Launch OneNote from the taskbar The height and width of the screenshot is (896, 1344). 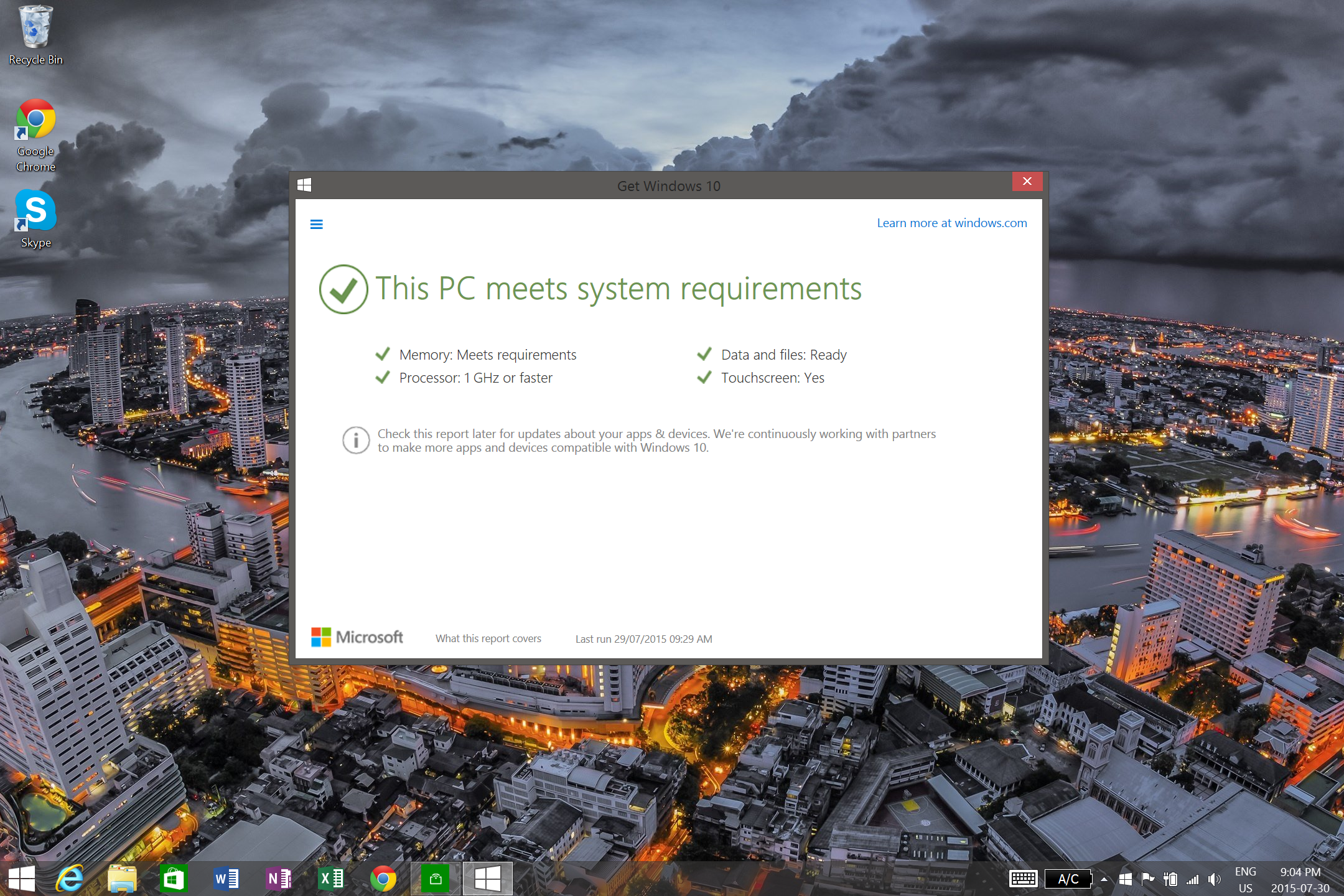point(278,879)
